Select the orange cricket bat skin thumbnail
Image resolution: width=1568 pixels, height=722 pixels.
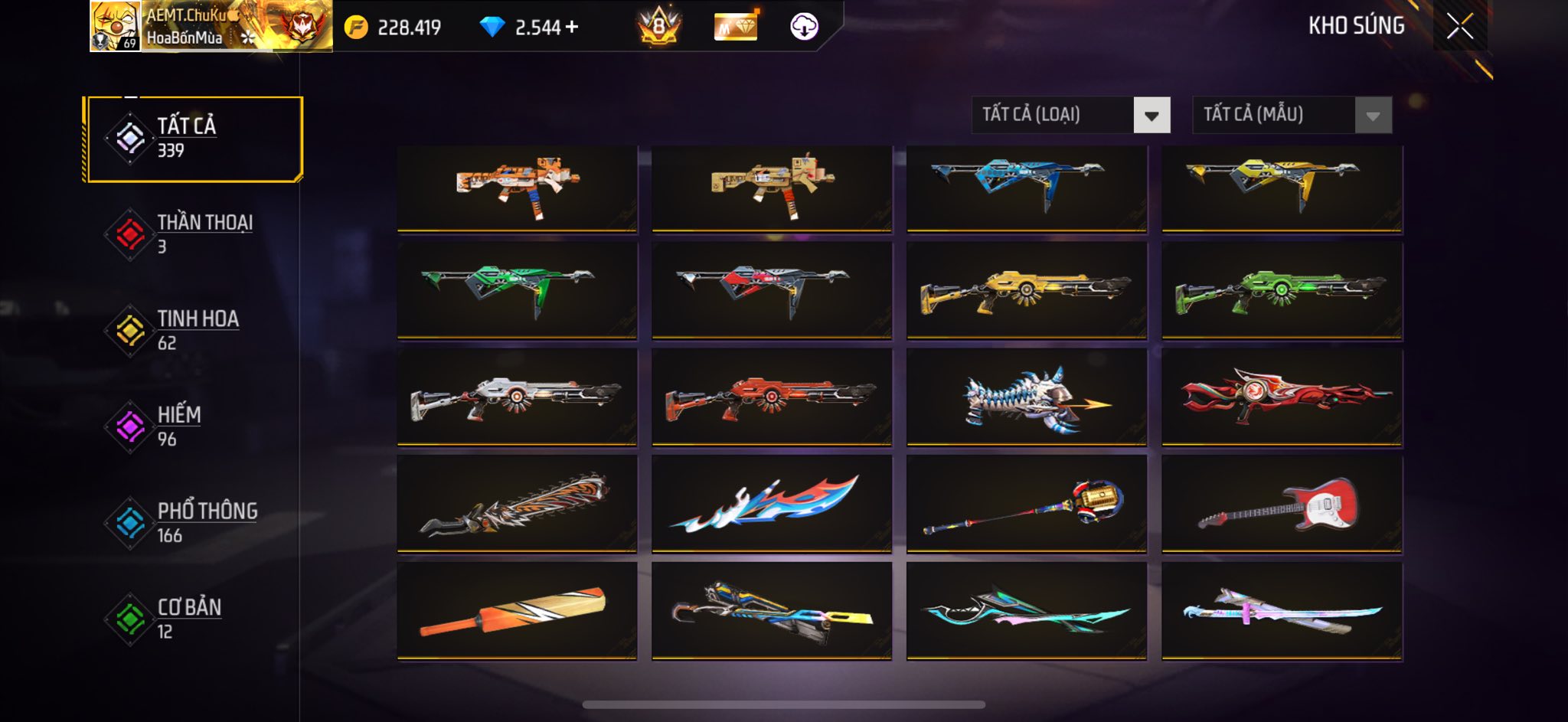click(517, 610)
